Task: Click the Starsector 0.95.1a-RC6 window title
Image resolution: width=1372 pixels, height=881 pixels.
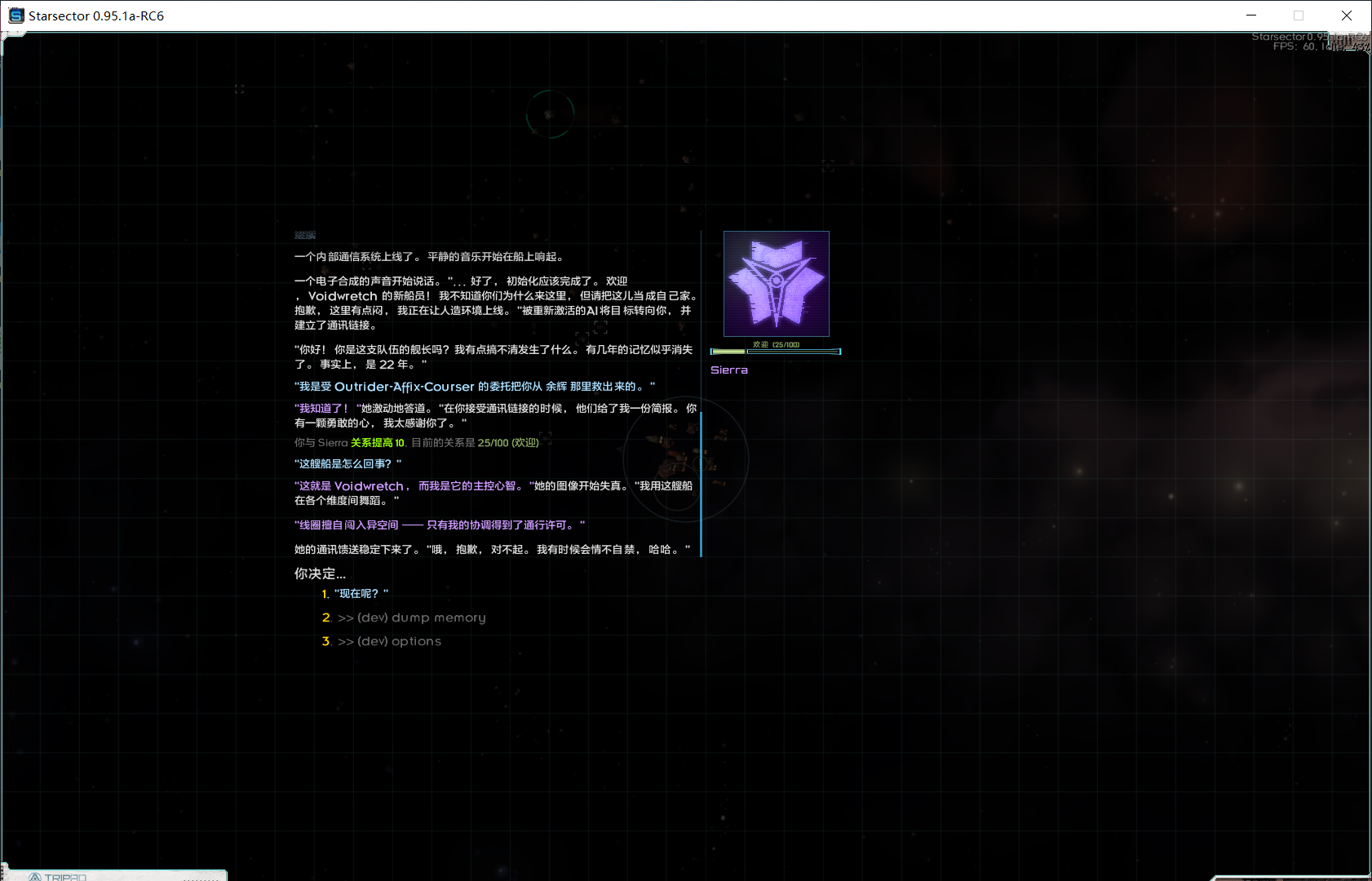Action: (x=96, y=15)
